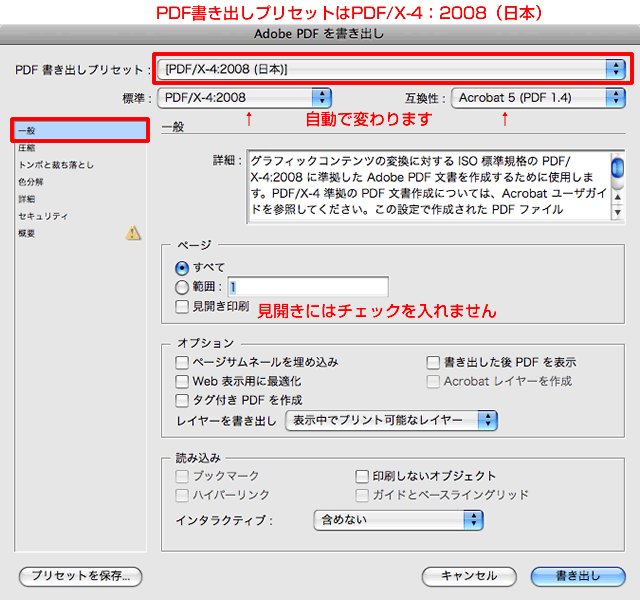Image resolution: width=640 pixels, height=600 pixels.
Task: Select the すべて radio button
Action: (182, 268)
